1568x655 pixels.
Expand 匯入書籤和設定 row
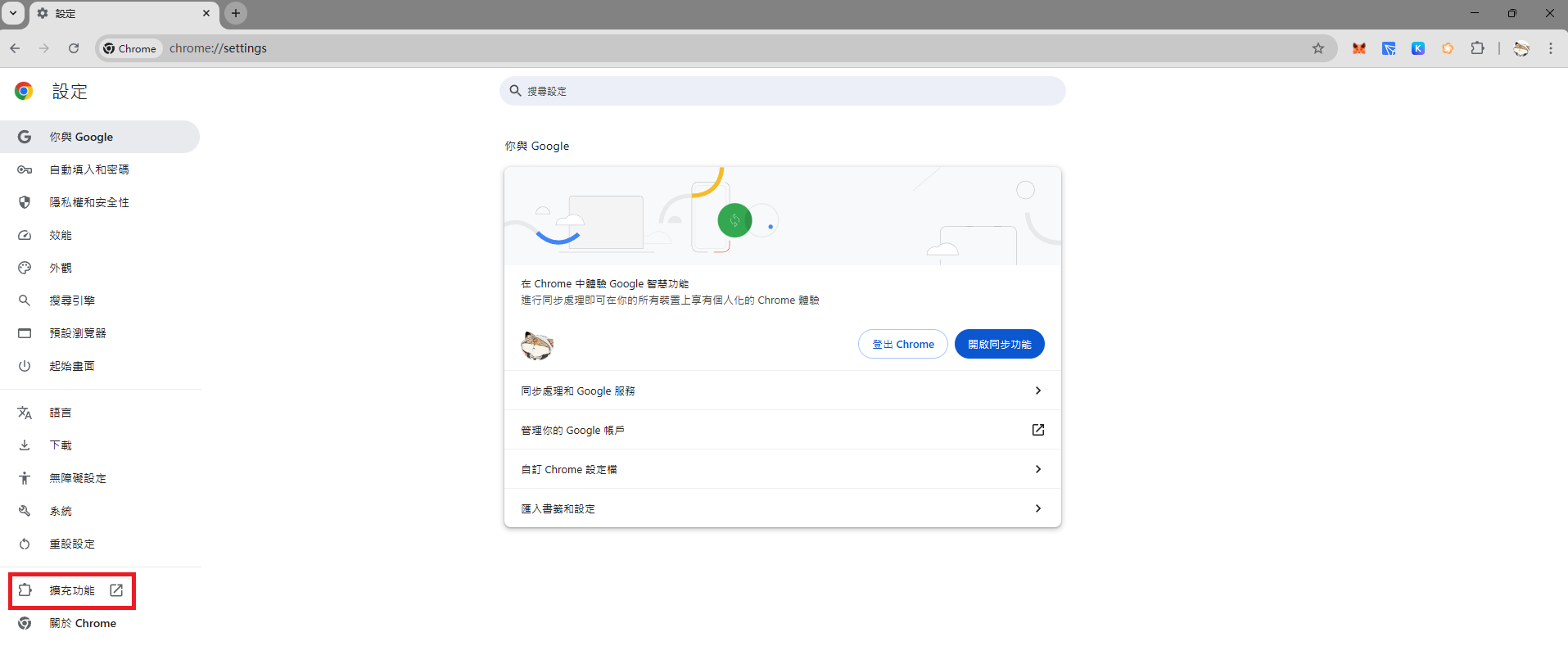pyautogui.click(x=782, y=508)
